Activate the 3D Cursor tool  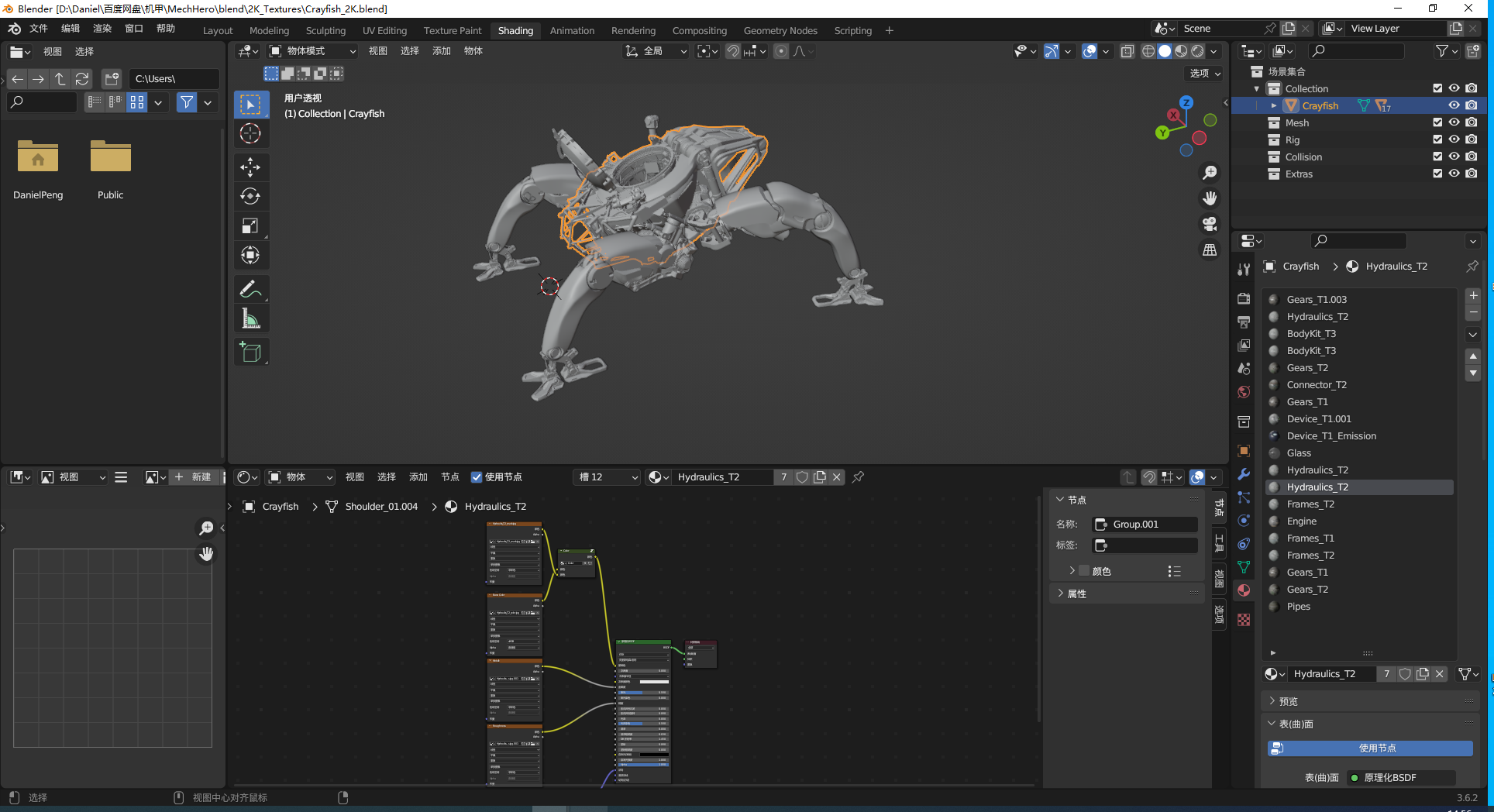pos(250,133)
